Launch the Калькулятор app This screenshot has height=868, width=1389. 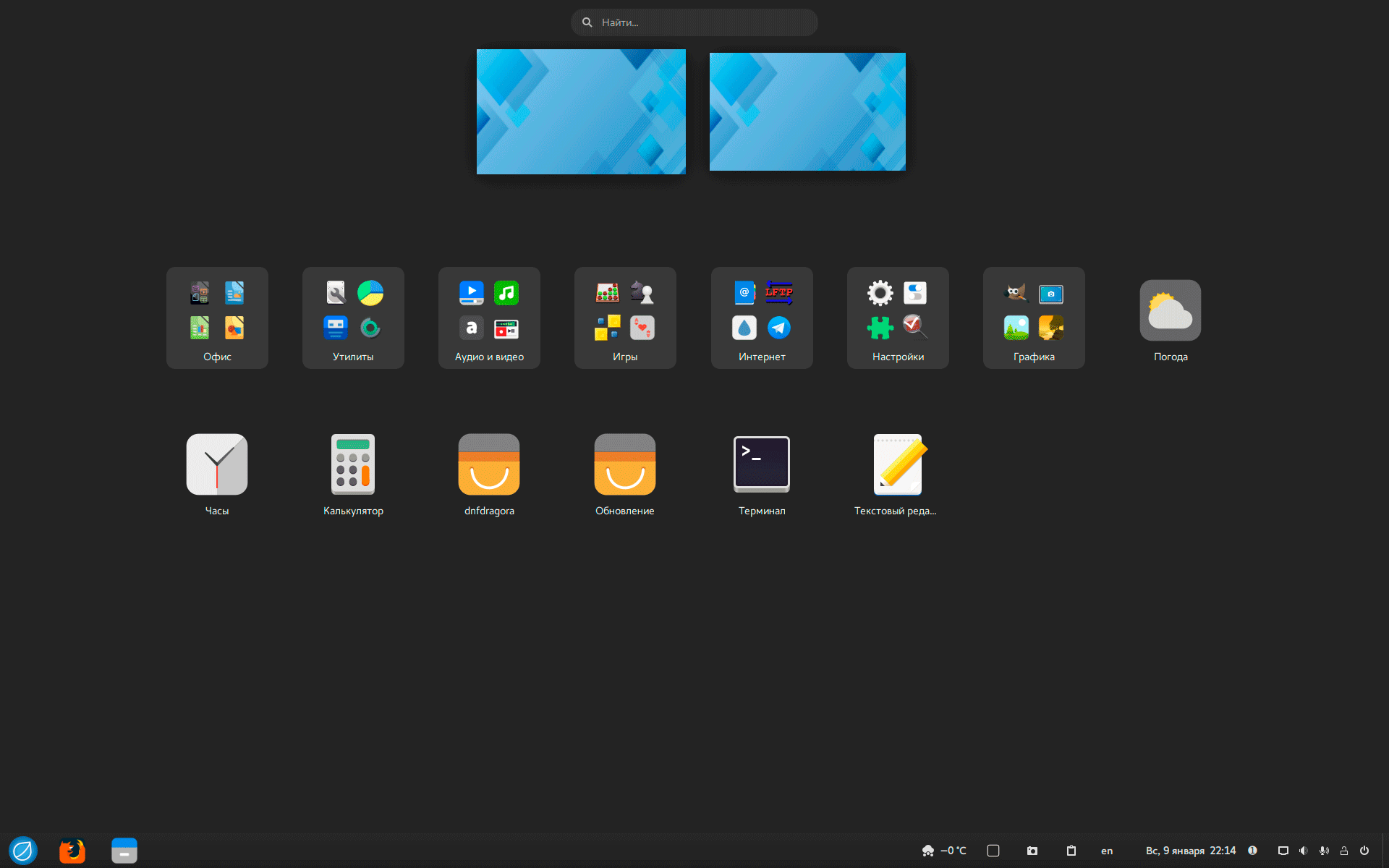[353, 464]
